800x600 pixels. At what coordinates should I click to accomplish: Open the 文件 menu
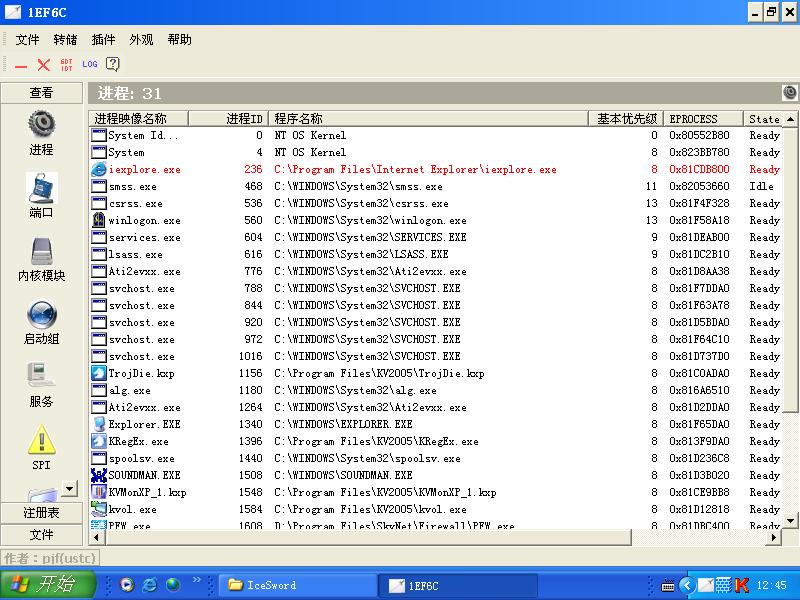(27, 39)
